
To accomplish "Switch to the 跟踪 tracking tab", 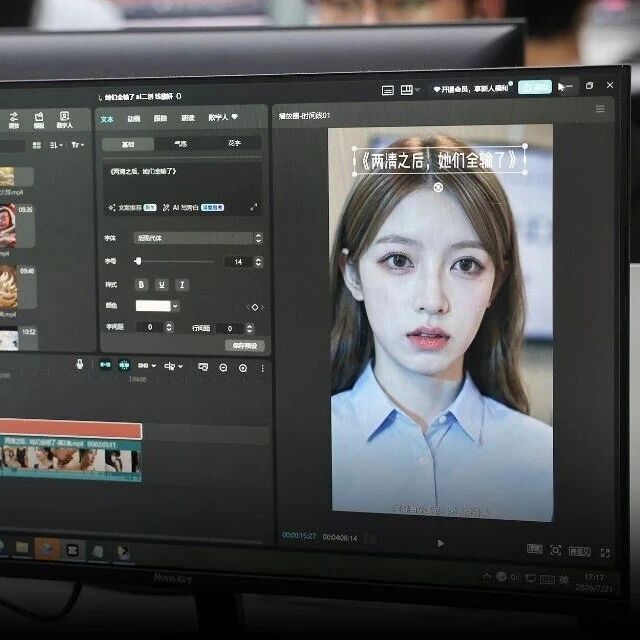I will [160, 118].
